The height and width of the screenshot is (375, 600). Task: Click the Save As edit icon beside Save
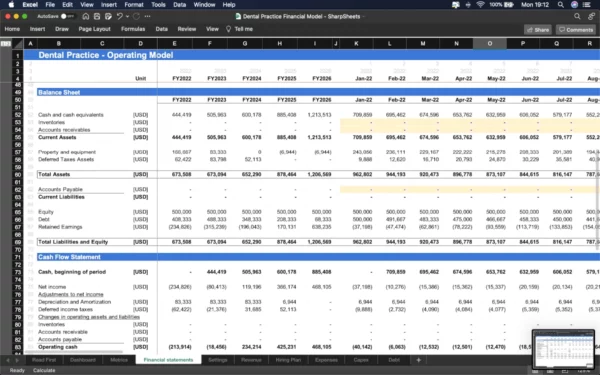click(108, 16)
